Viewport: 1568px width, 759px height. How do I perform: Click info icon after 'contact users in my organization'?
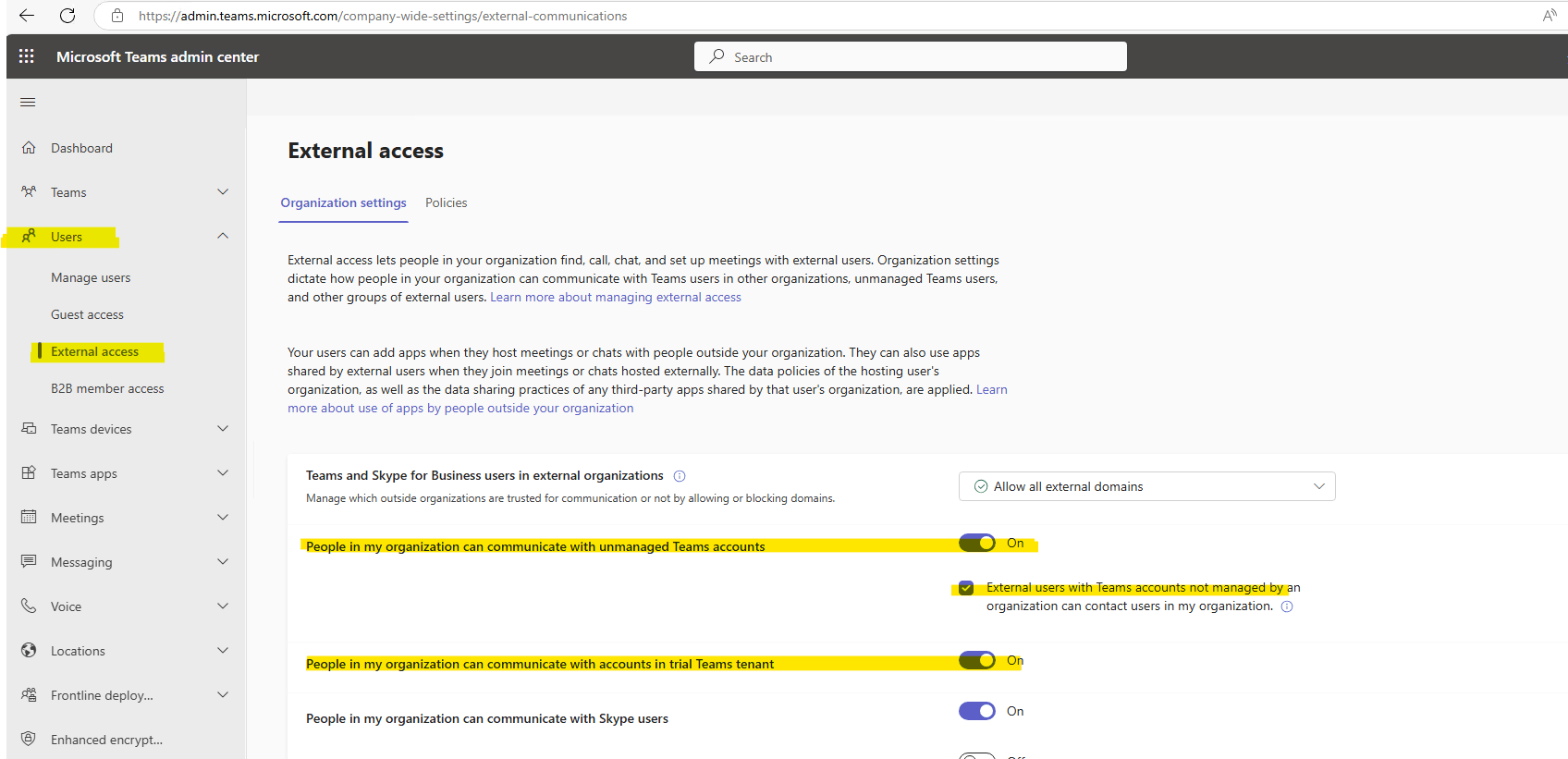(1287, 606)
